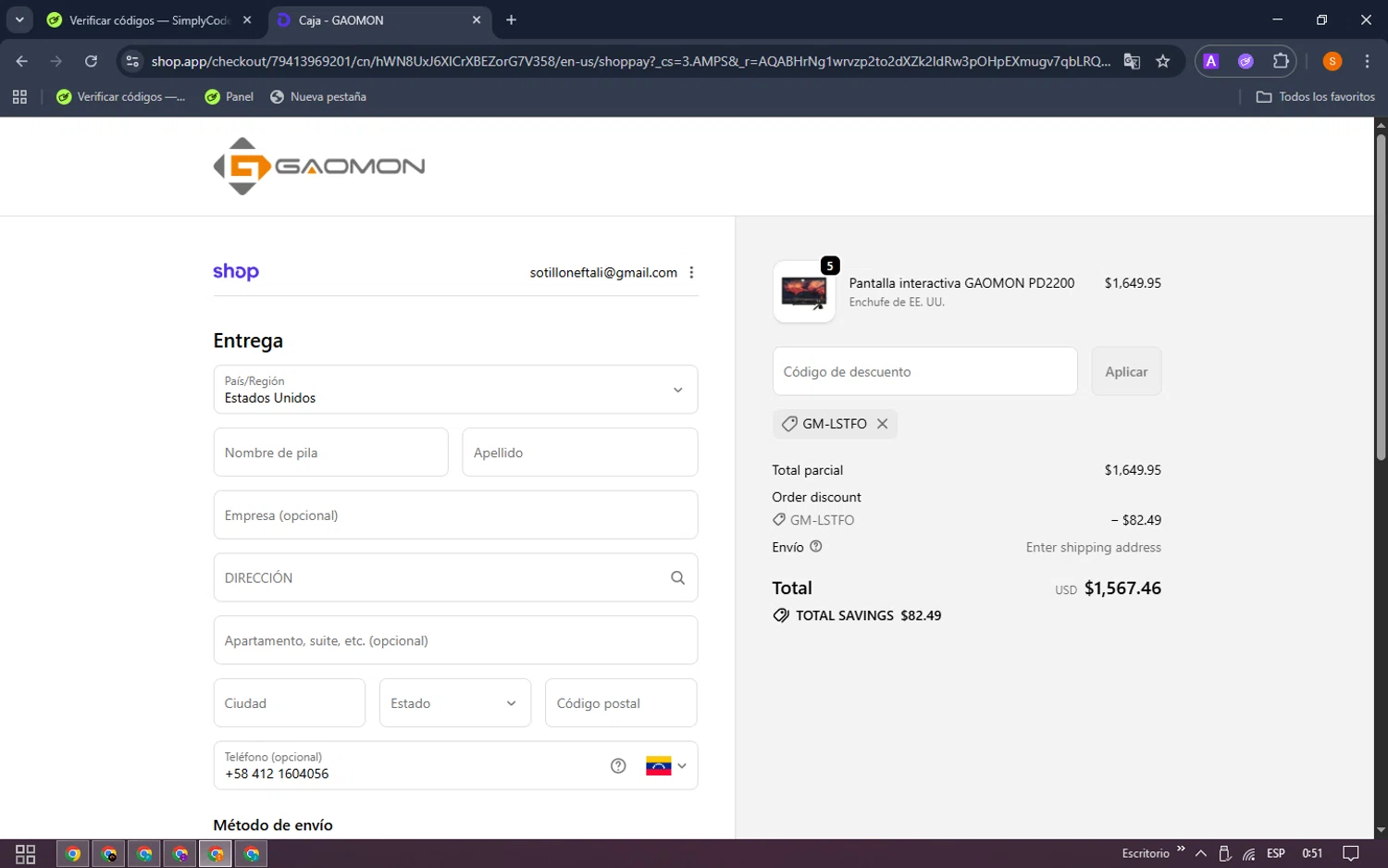Screen dimensions: 1388x868
Task: Click the TOTAL SAVINGS $82.49 text
Action: 868,615
